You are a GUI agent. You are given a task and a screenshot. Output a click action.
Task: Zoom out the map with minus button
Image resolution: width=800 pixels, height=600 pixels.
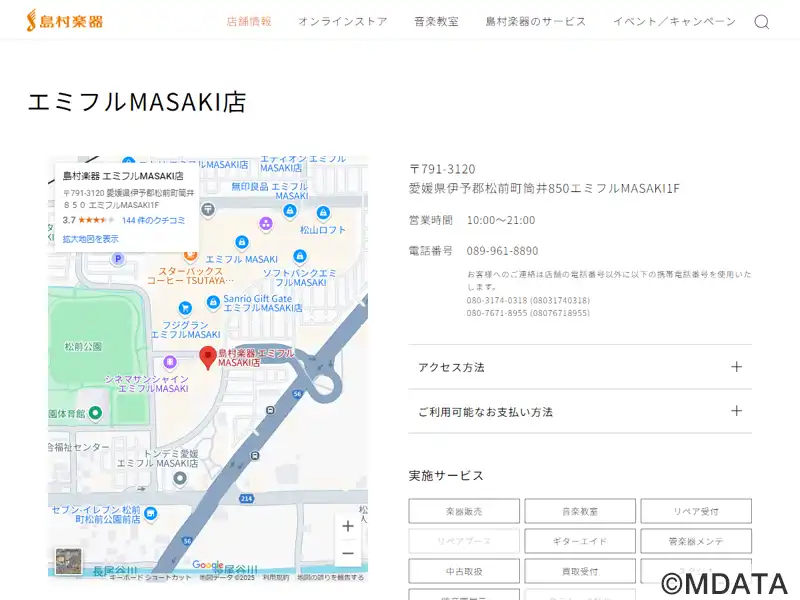click(x=348, y=553)
